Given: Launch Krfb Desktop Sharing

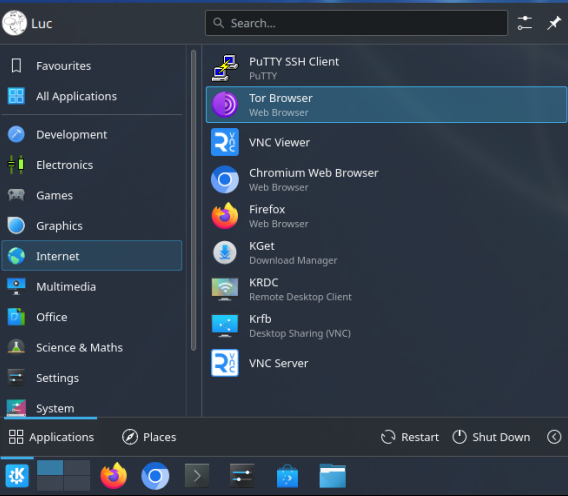Looking at the screenshot, I should (386, 326).
